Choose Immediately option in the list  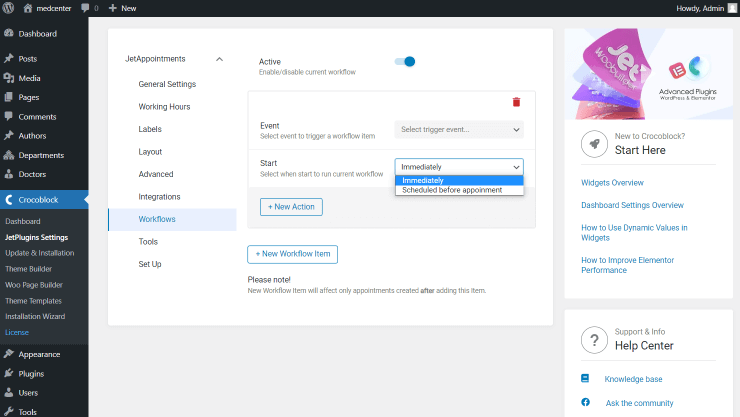click(459, 180)
